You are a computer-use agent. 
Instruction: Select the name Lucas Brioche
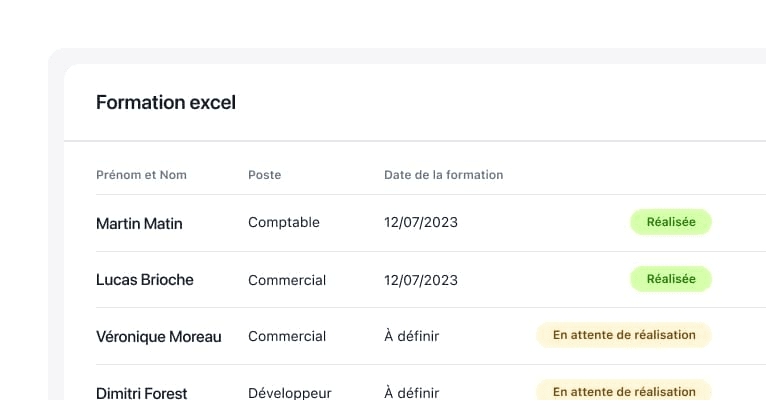coord(145,279)
